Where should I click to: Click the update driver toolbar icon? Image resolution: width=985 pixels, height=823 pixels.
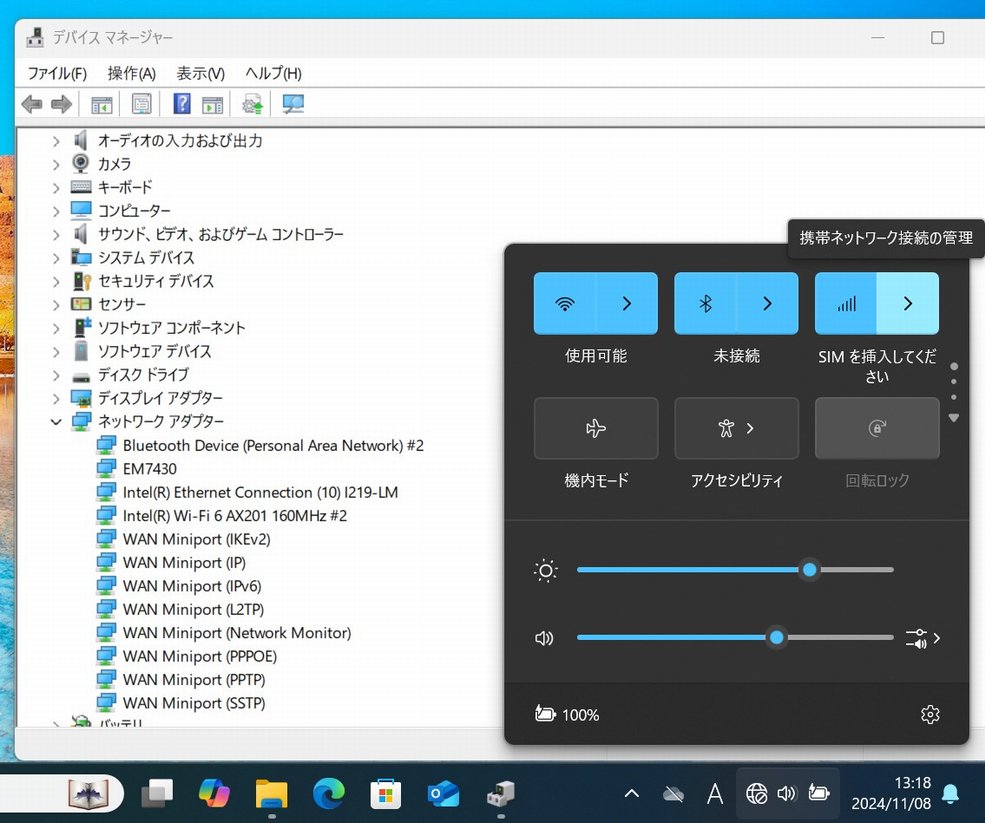pyautogui.click(x=252, y=104)
